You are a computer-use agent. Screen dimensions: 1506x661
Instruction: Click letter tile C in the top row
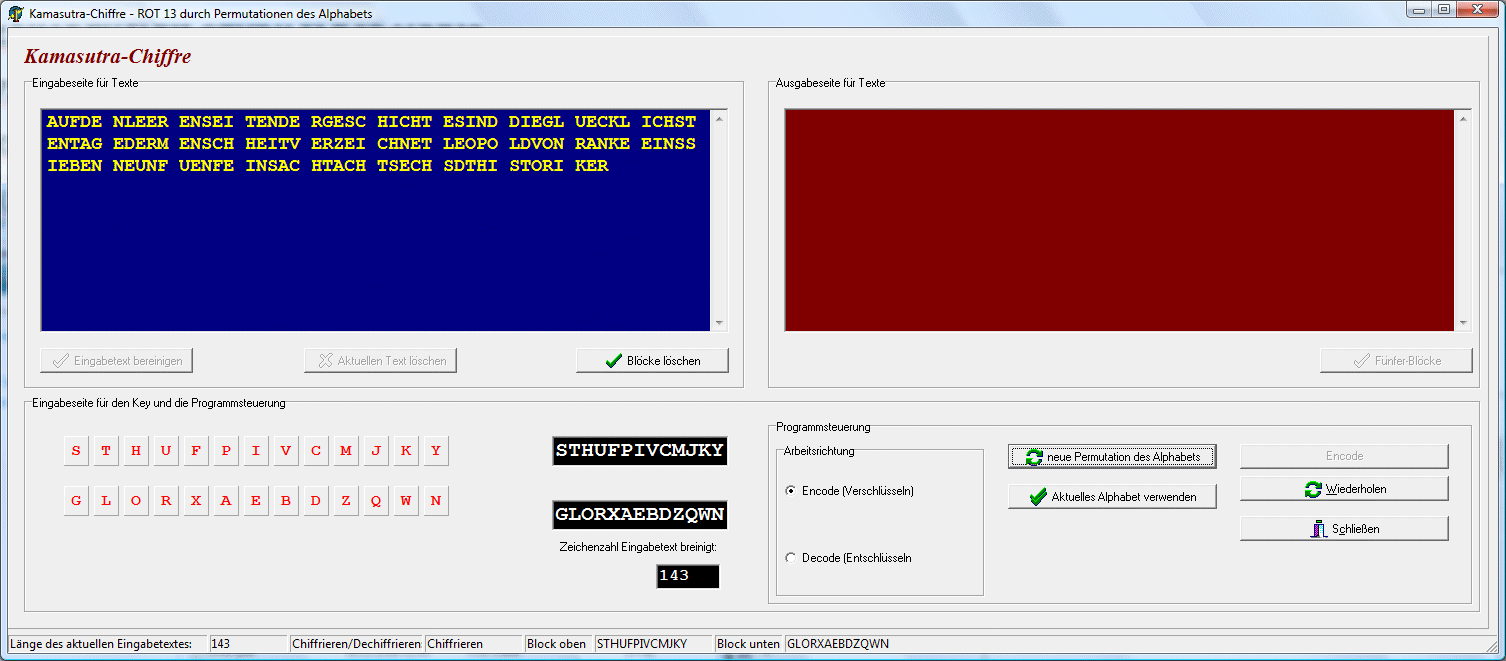pyautogui.click(x=316, y=451)
